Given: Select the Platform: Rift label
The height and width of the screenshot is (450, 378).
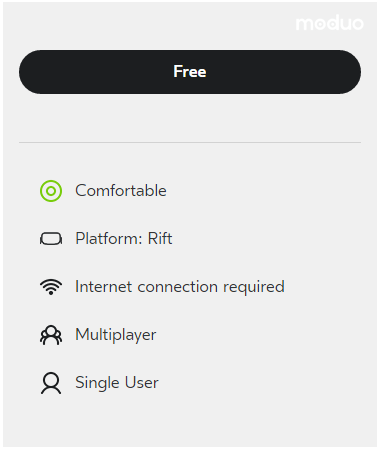Looking at the screenshot, I should (124, 239).
